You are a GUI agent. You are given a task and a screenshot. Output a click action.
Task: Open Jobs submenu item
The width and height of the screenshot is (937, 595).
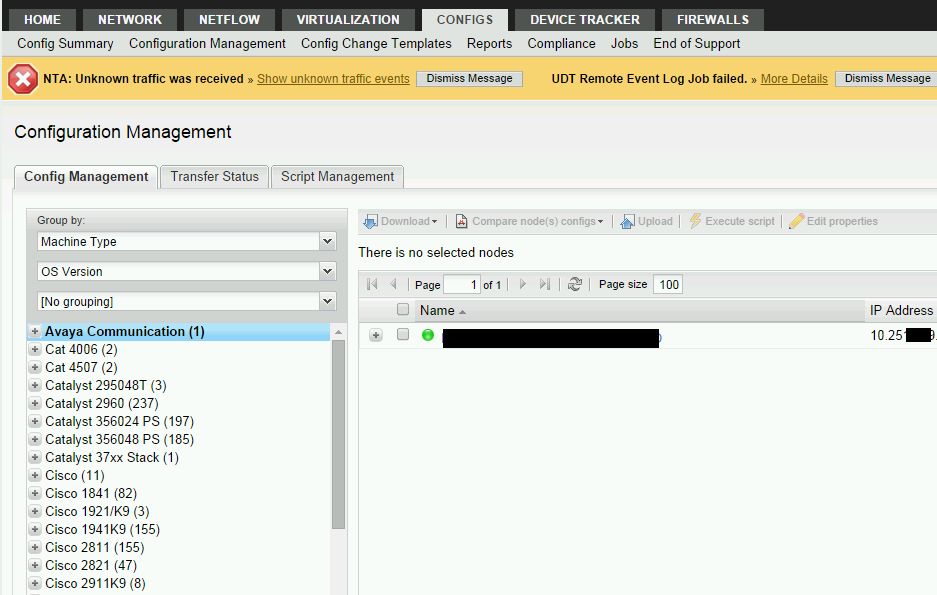point(624,44)
